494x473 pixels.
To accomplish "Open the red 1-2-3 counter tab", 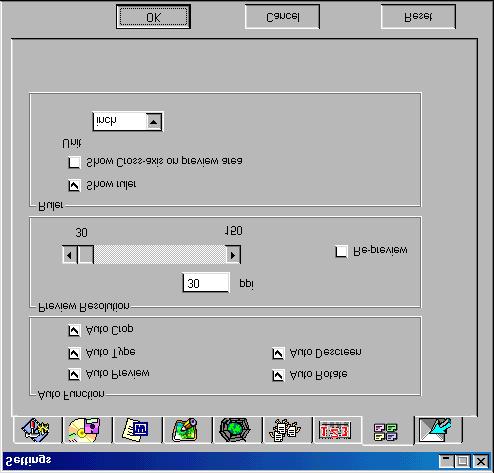I will 337,430.
